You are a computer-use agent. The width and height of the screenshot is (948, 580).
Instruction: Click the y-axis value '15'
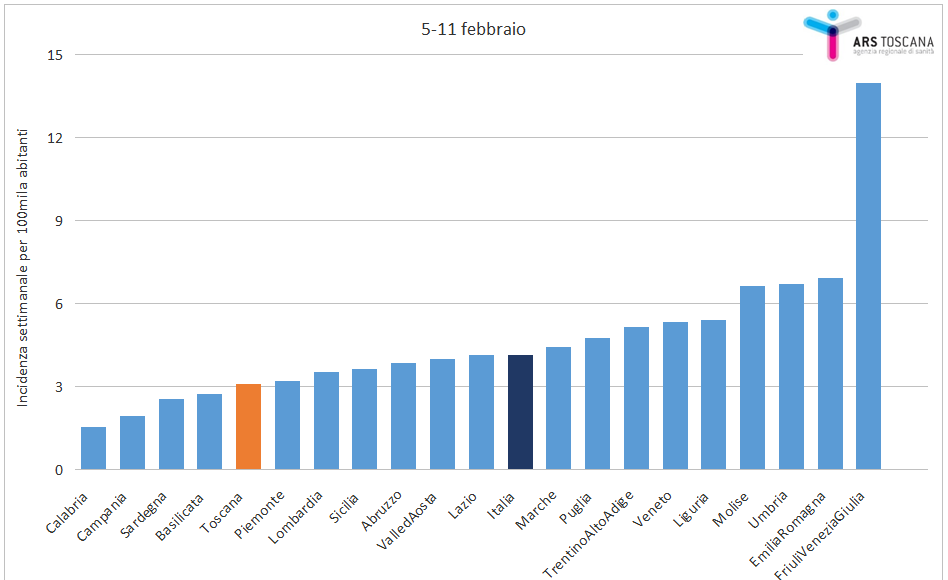55,55
